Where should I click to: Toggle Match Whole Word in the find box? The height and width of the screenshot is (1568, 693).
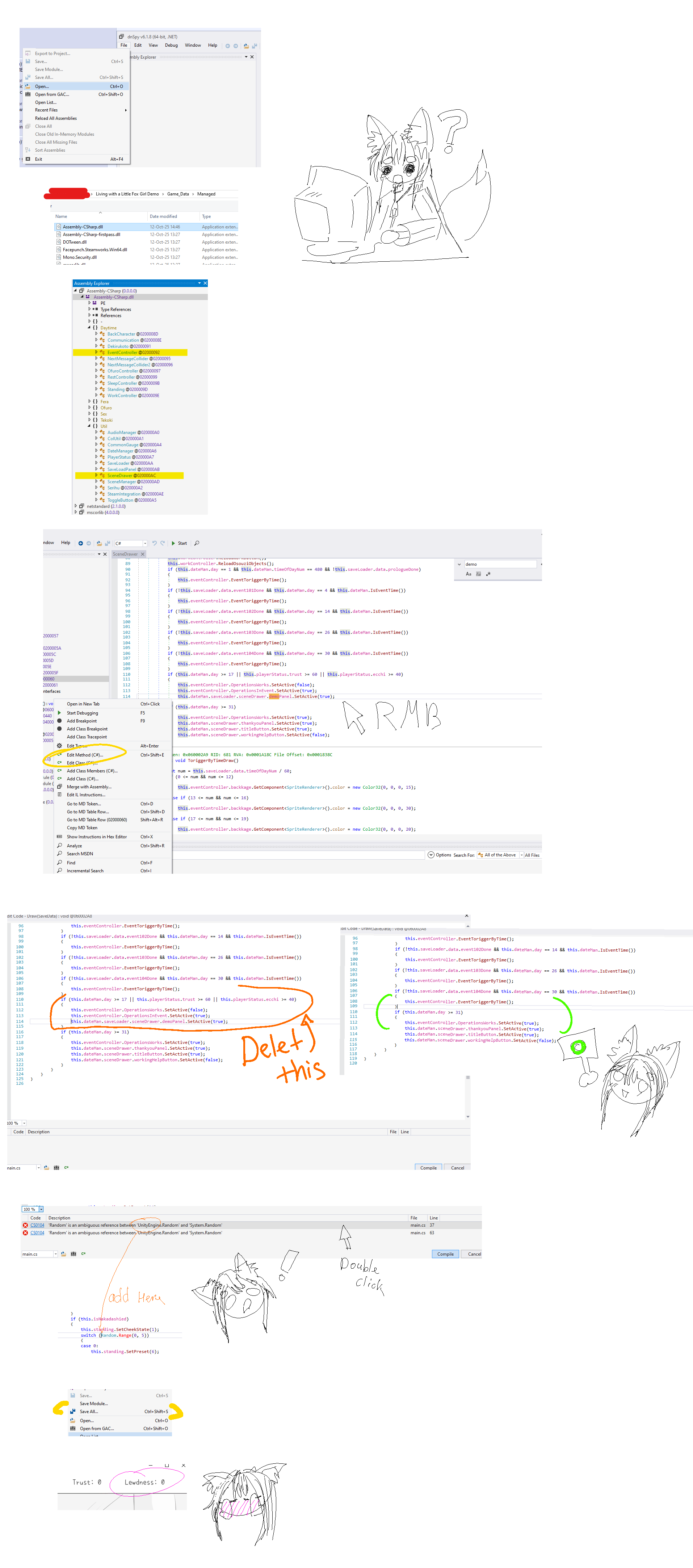478,574
